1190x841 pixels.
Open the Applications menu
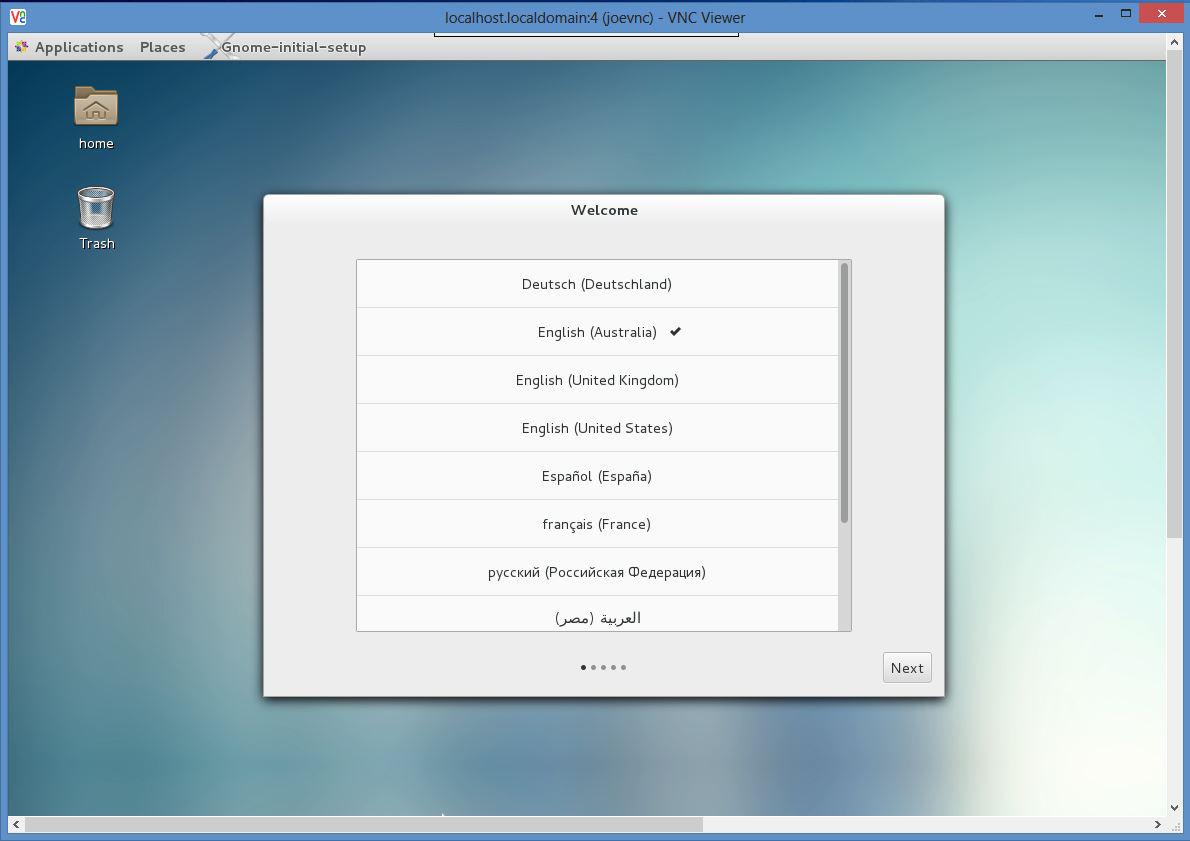pyautogui.click(x=78, y=46)
